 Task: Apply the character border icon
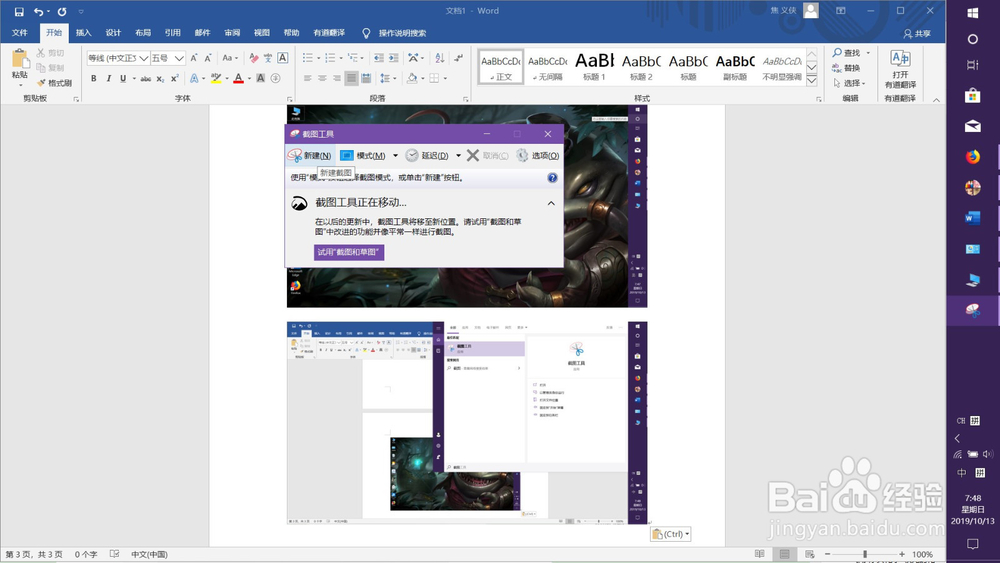click(x=283, y=58)
